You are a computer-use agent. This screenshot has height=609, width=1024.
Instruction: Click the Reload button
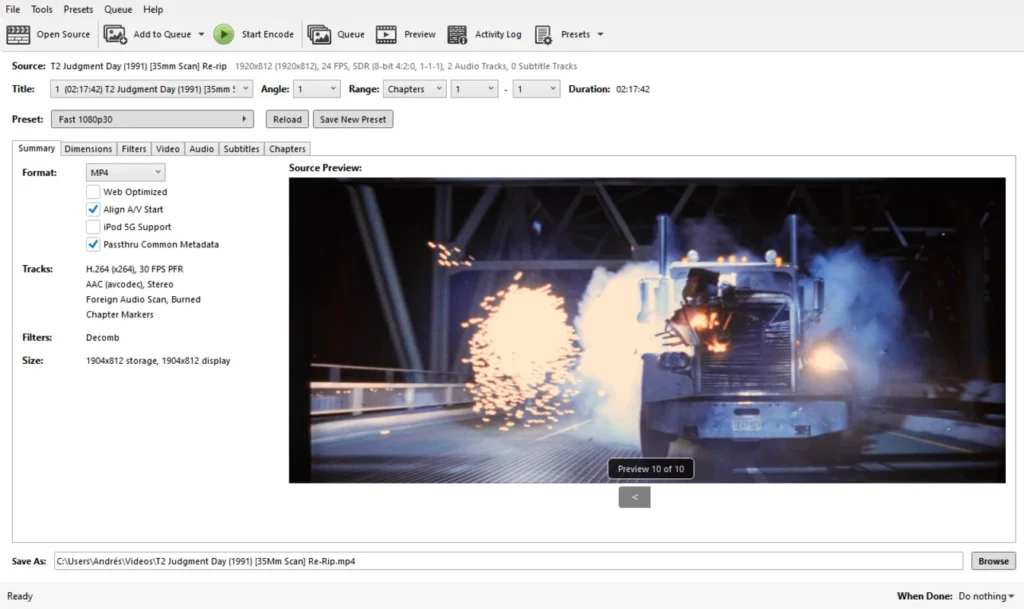287,119
